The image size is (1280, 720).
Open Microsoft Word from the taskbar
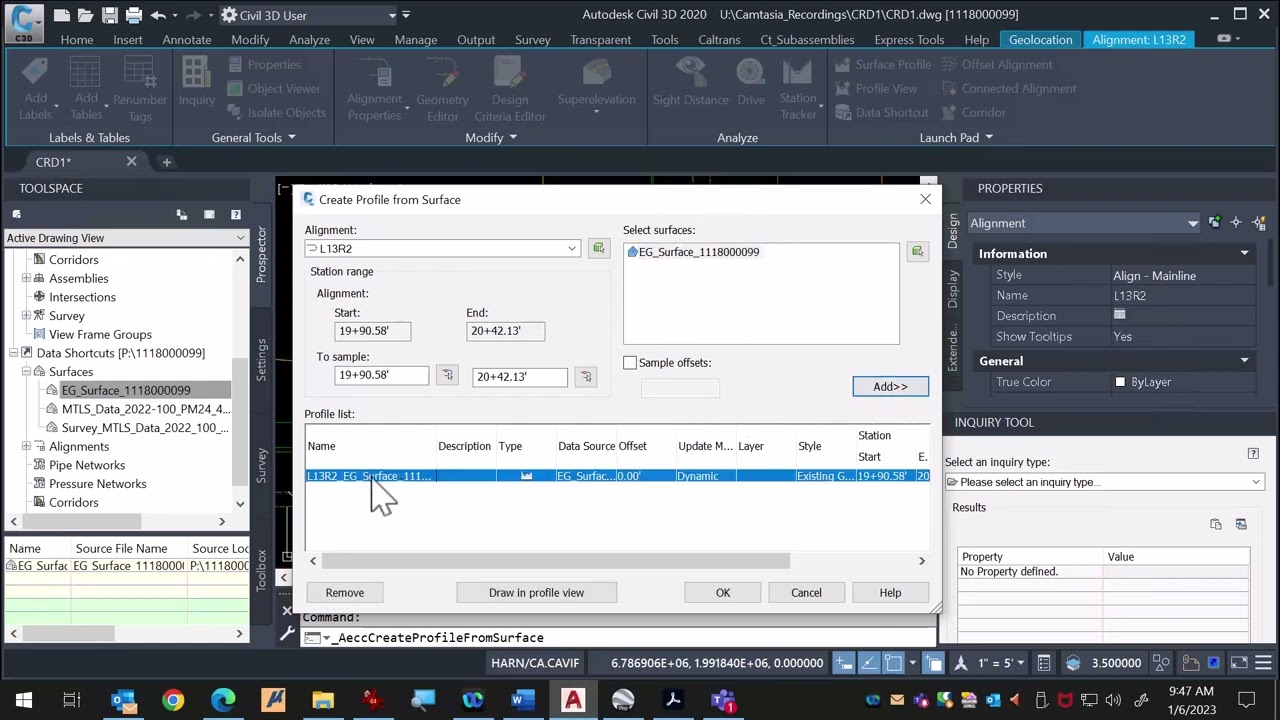pos(522,700)
